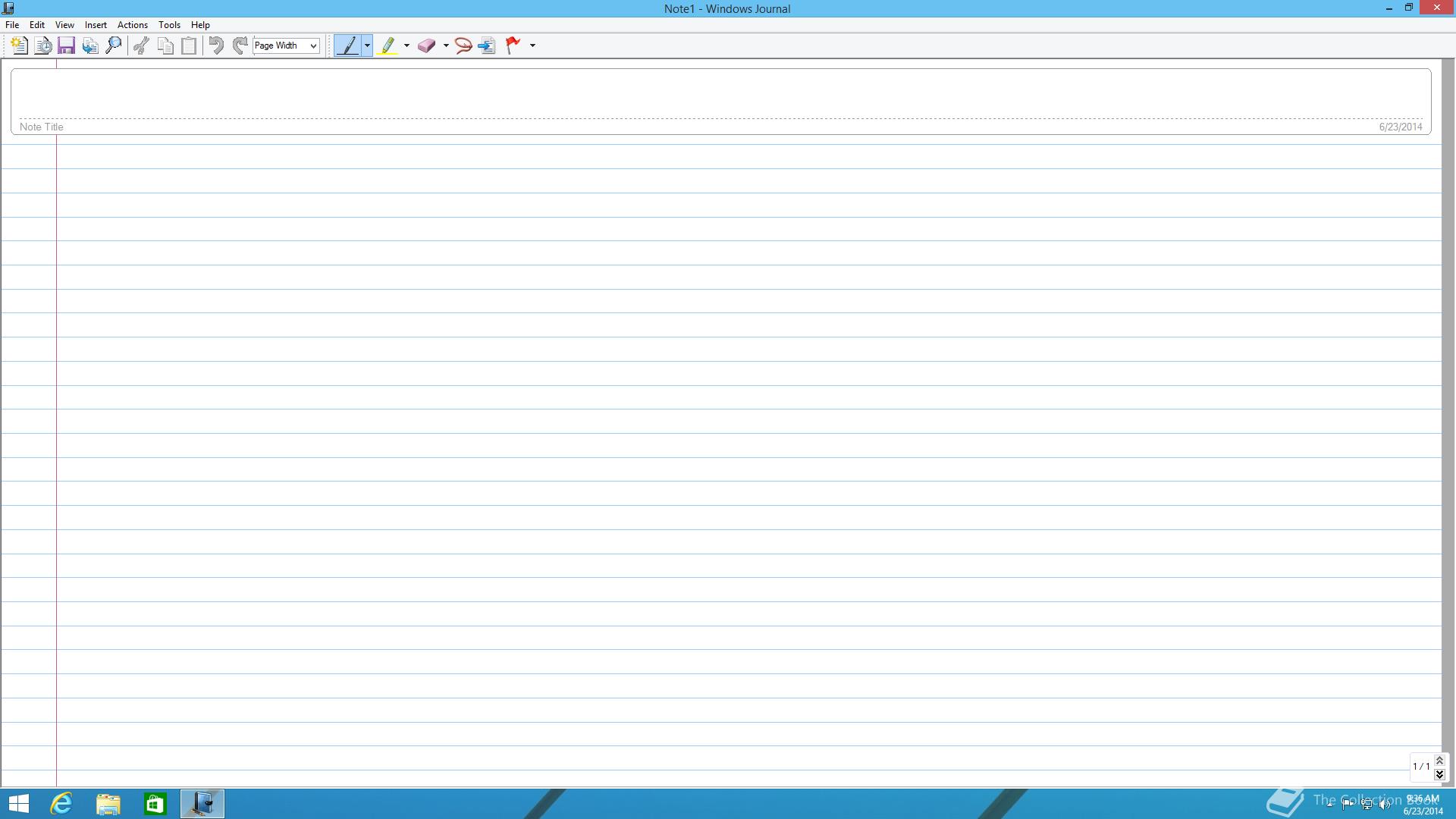Viewport: 1456px width, 819px height.
Task: Open the Actions menu
Action: click(133, 25)
